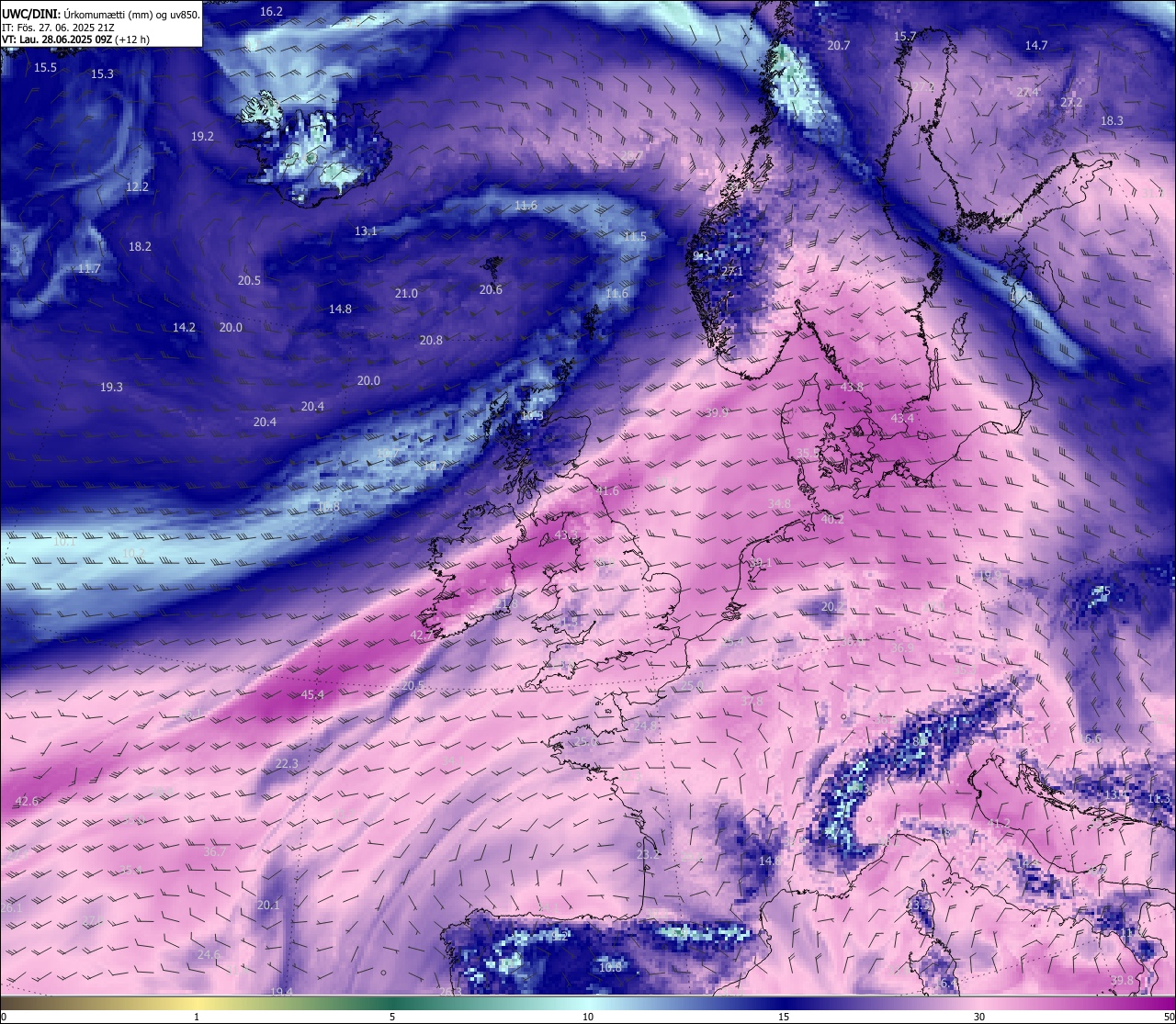
Task: Click the 12.2 map value
Action: (137, 187)
